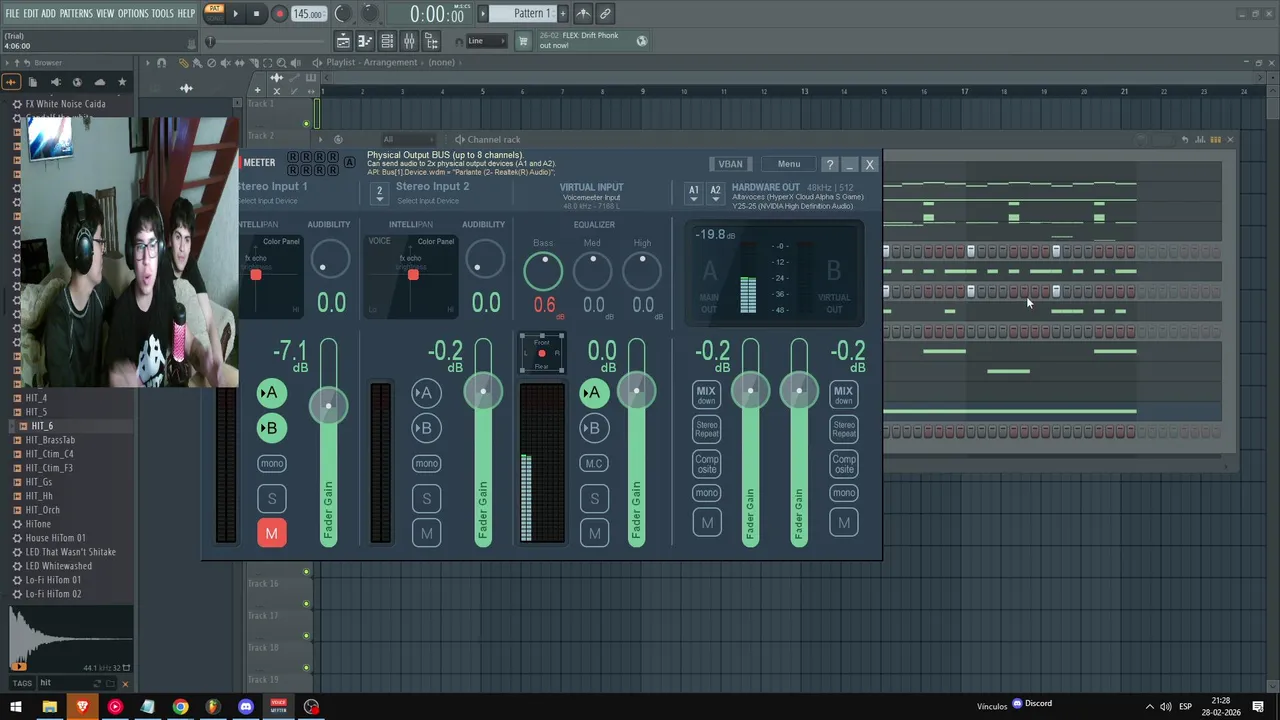Toggle Solo on Stereo Input 1
This screenshot has width=1280, height=720.
pos(271,498)
